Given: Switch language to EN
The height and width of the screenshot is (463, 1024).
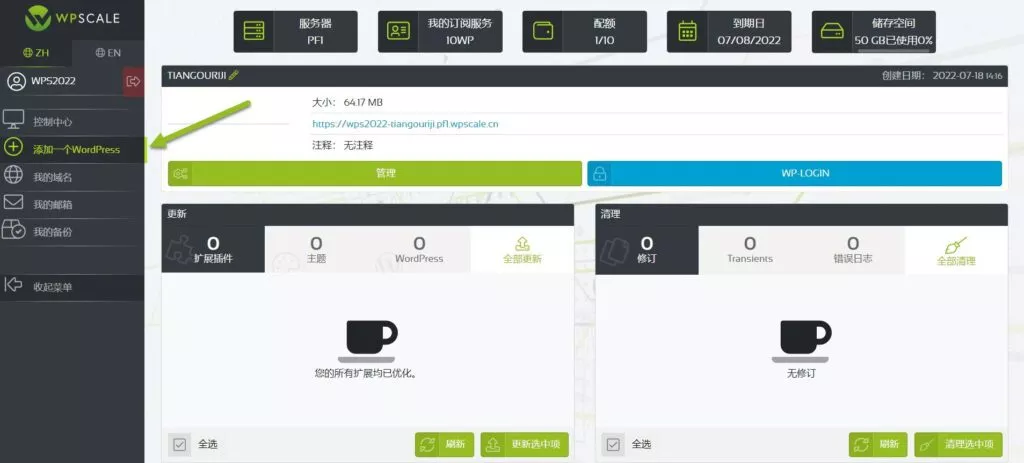Looking at the screenshot, I should [x=108, y=53].
